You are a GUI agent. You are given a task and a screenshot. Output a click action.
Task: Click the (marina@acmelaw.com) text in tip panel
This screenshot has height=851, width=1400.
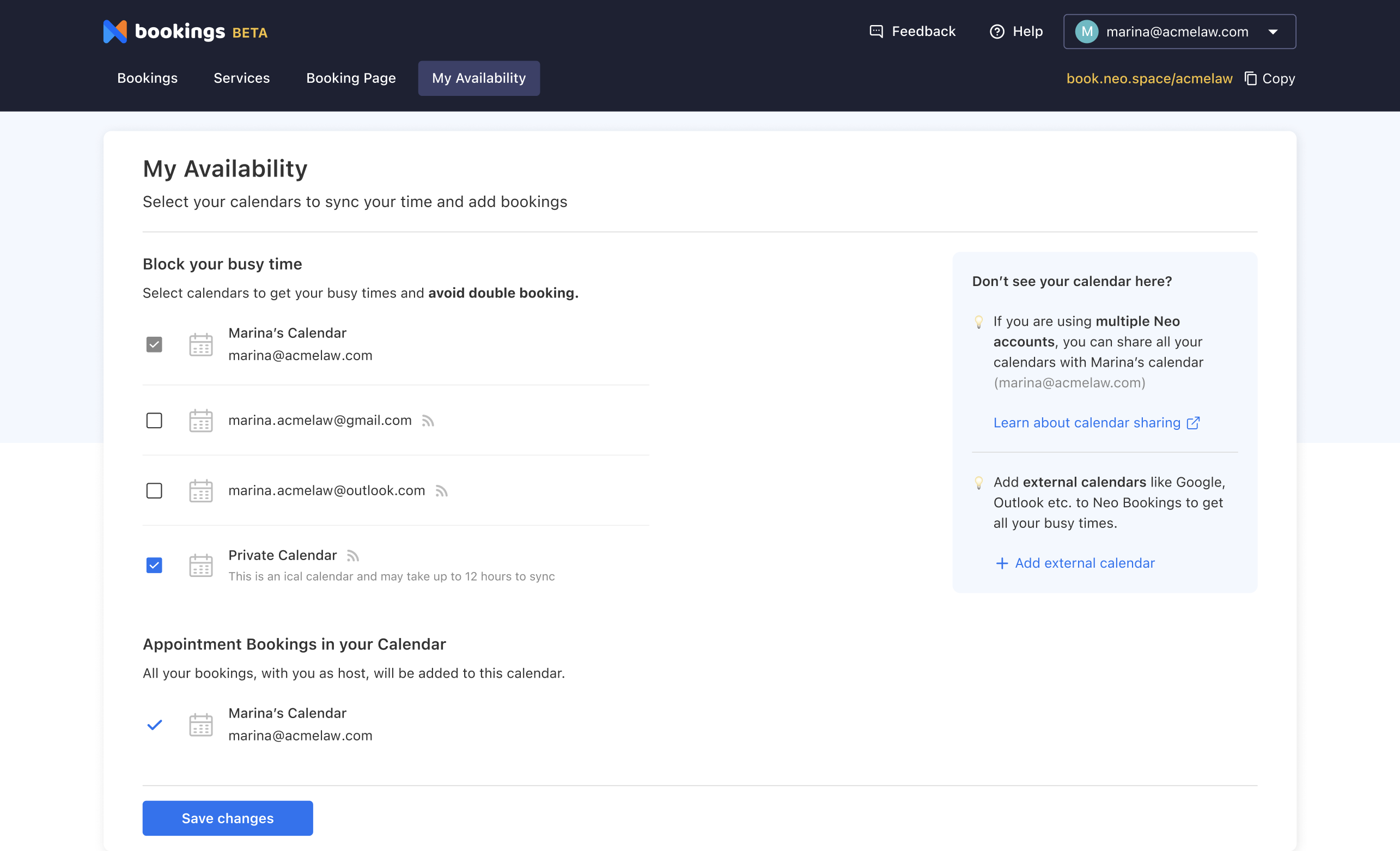(1069, 383)
